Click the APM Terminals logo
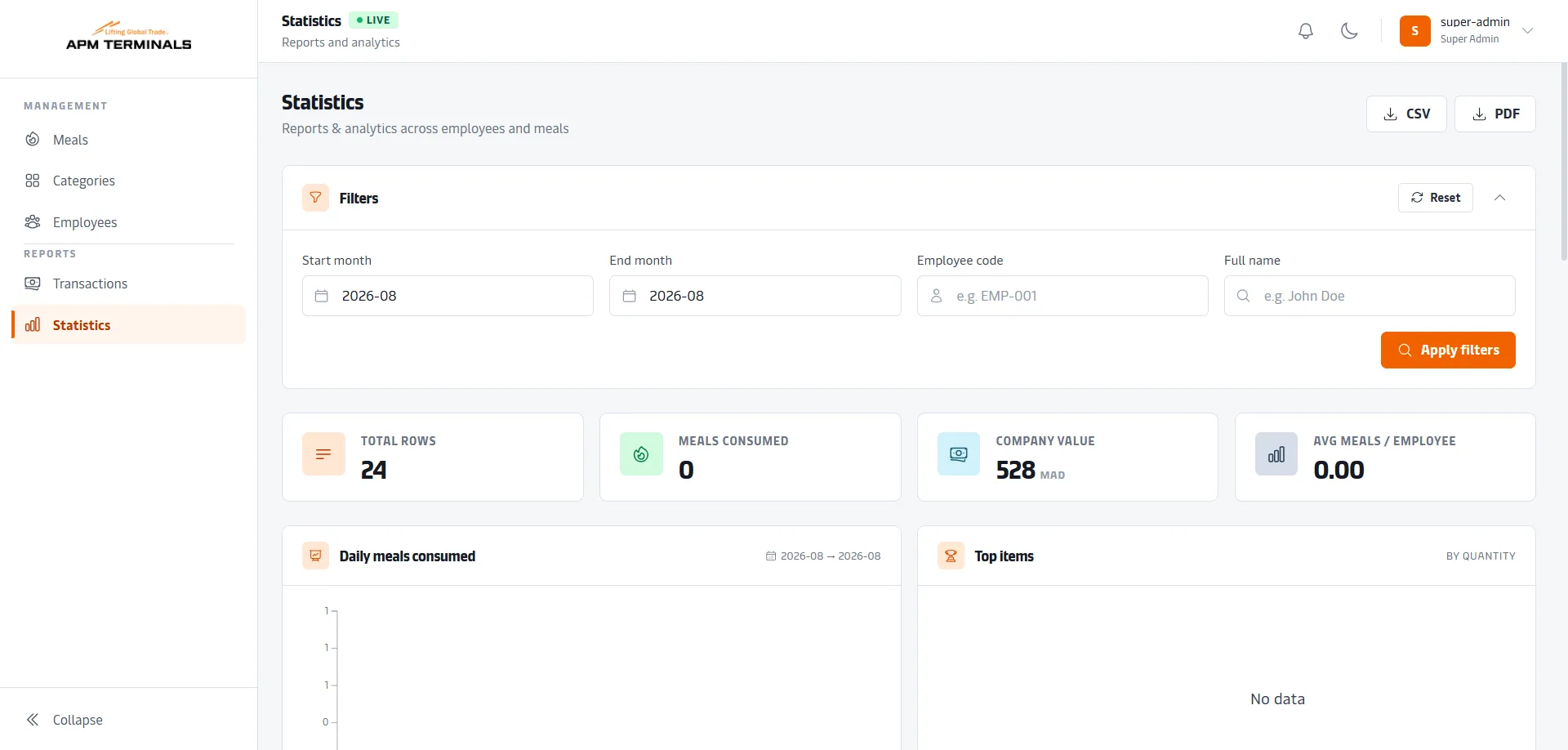This screenshot has width=1568, height=750. pos(129,37)
